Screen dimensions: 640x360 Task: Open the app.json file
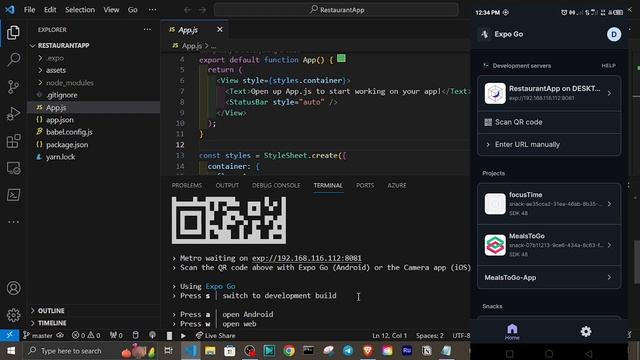tap(94, 120)
